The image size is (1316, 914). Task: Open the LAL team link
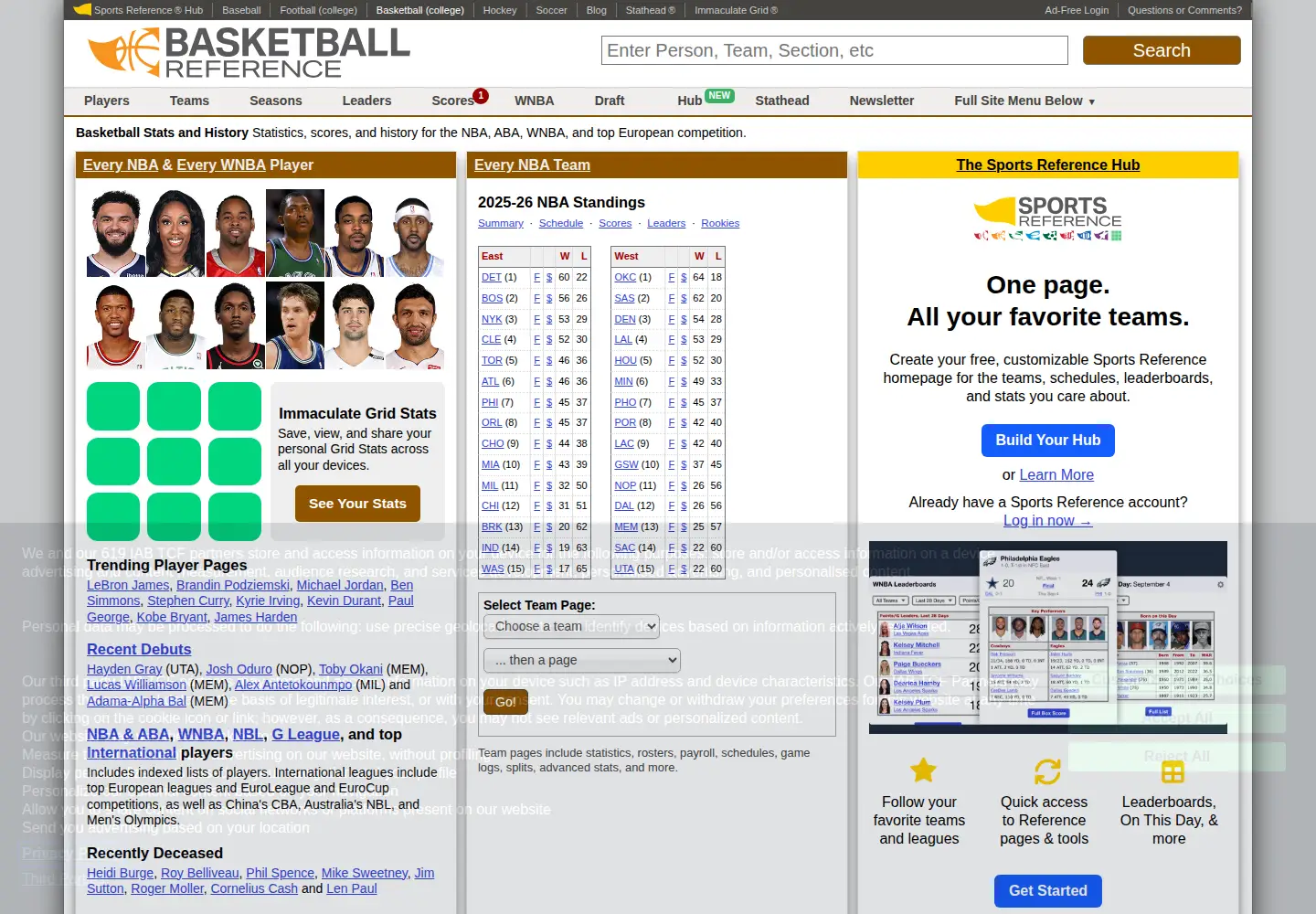point(623,340)
